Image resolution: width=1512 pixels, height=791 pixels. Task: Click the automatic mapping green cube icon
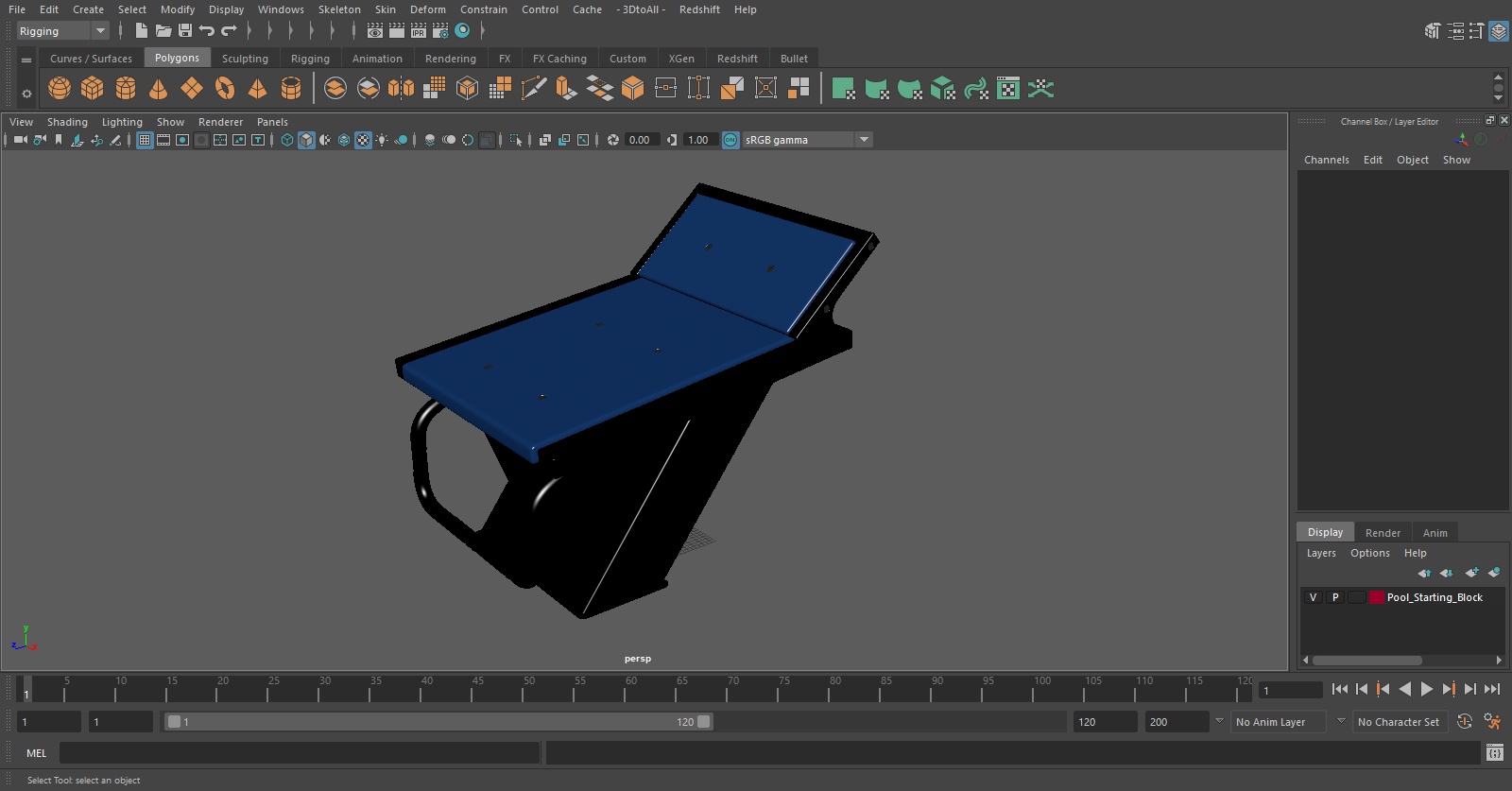(x=943, y=89)
